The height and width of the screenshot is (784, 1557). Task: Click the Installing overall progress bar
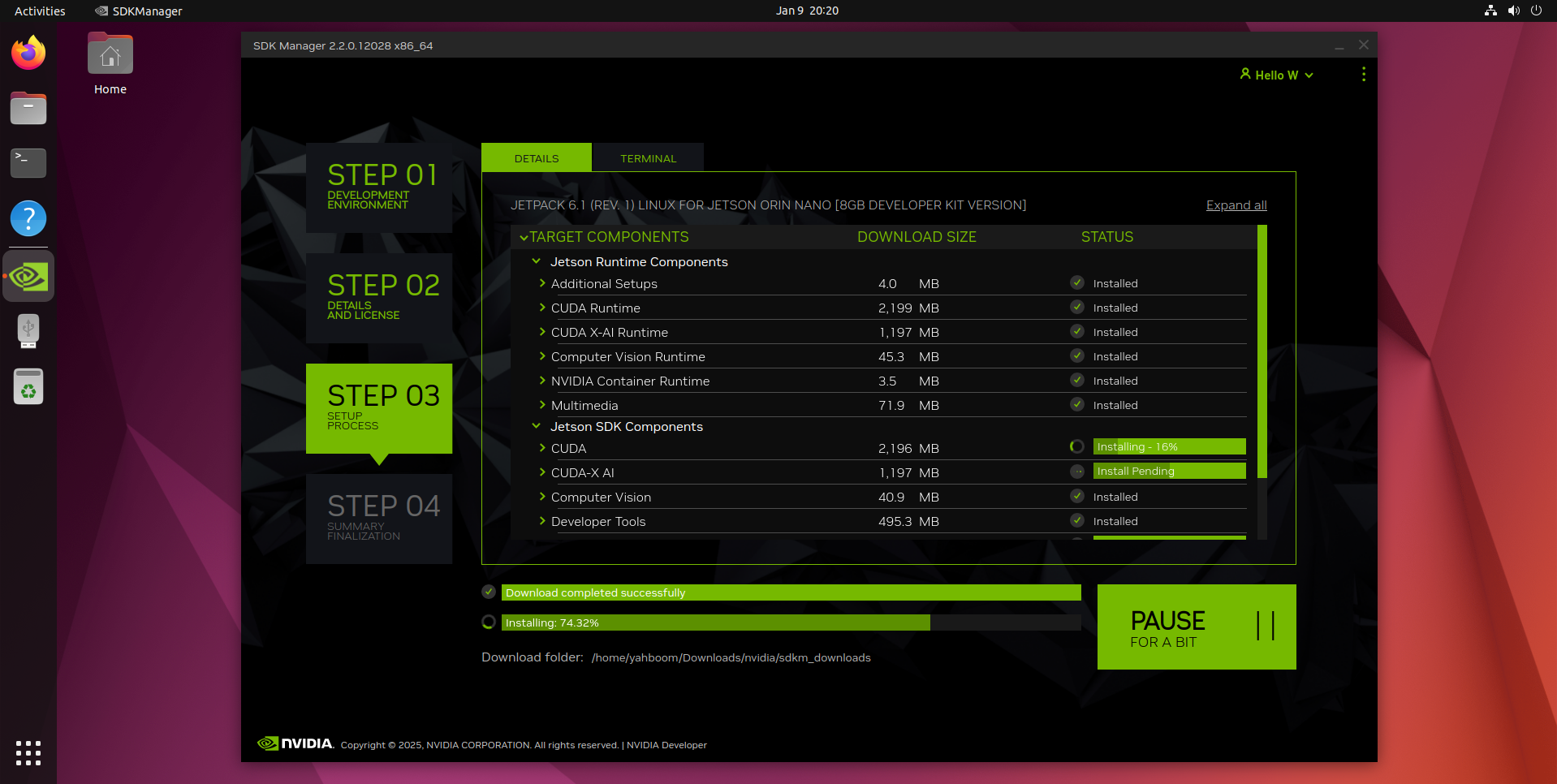point(791,622)
